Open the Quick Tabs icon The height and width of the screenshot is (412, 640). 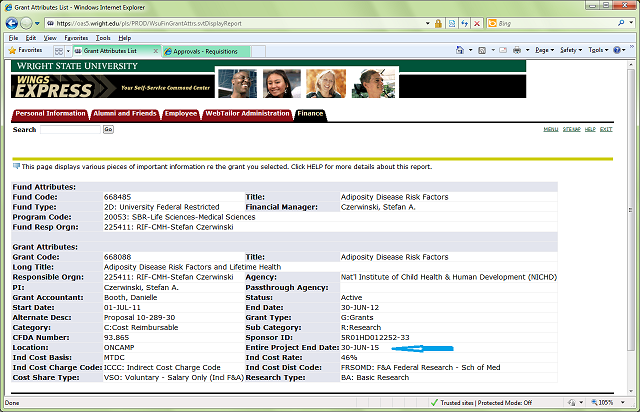coord(59,51)
